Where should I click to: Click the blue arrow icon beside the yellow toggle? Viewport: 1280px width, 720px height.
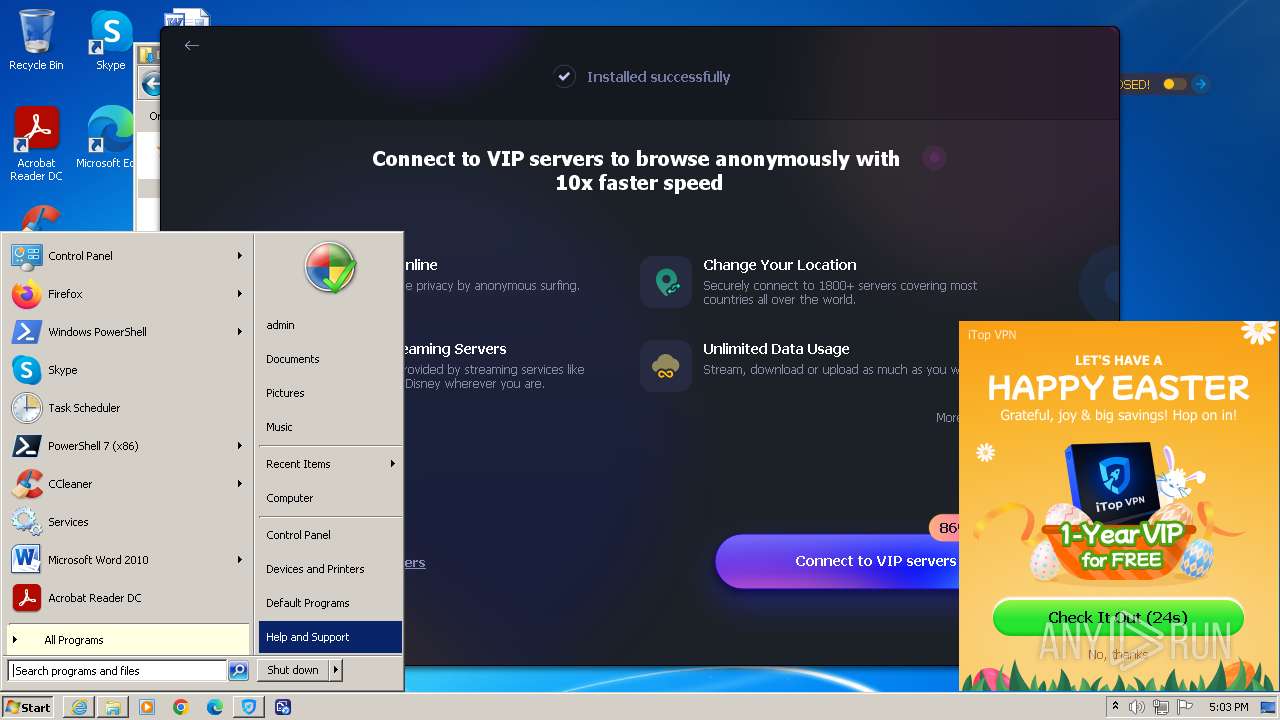pyautogui.click(x=1201, y=85)
